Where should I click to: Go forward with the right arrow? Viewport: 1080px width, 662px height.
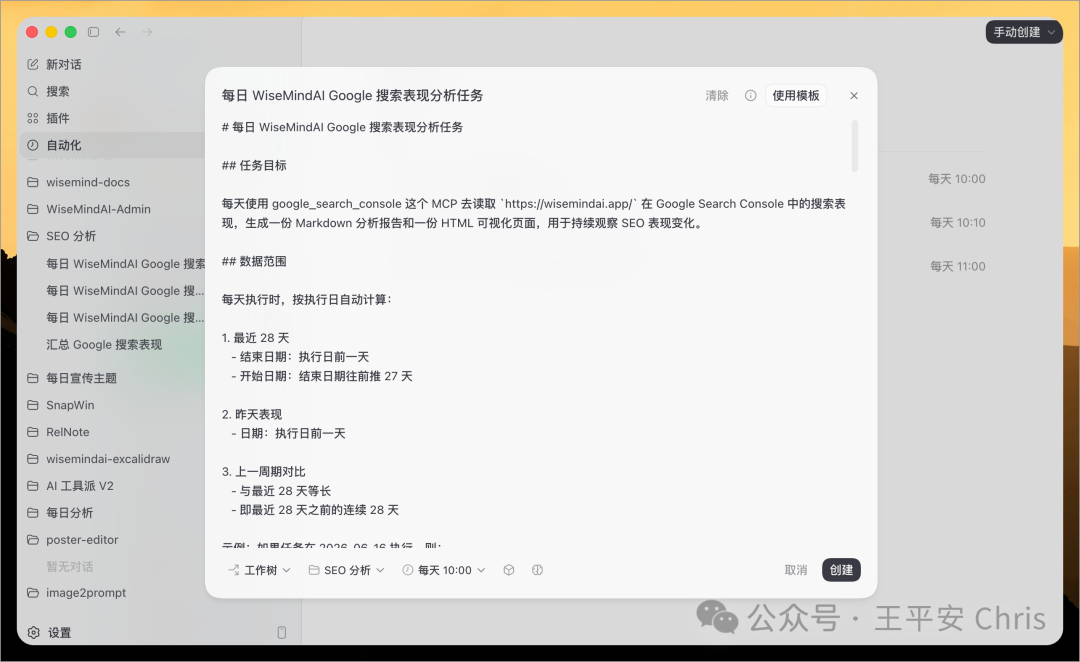click(x=147, y=32)
